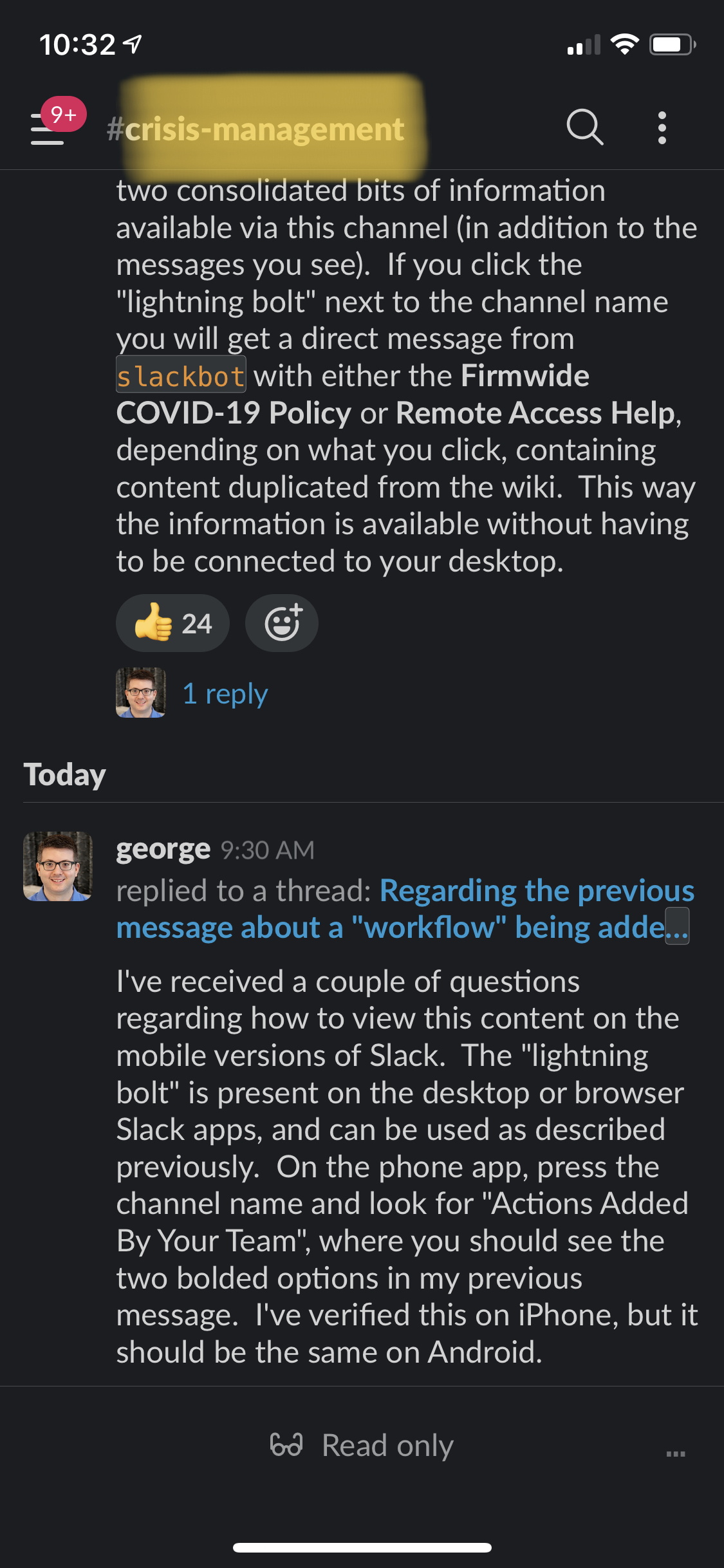
Task: Tap the ellipsis beside Read only
Action: click(x=676, y=1453)
